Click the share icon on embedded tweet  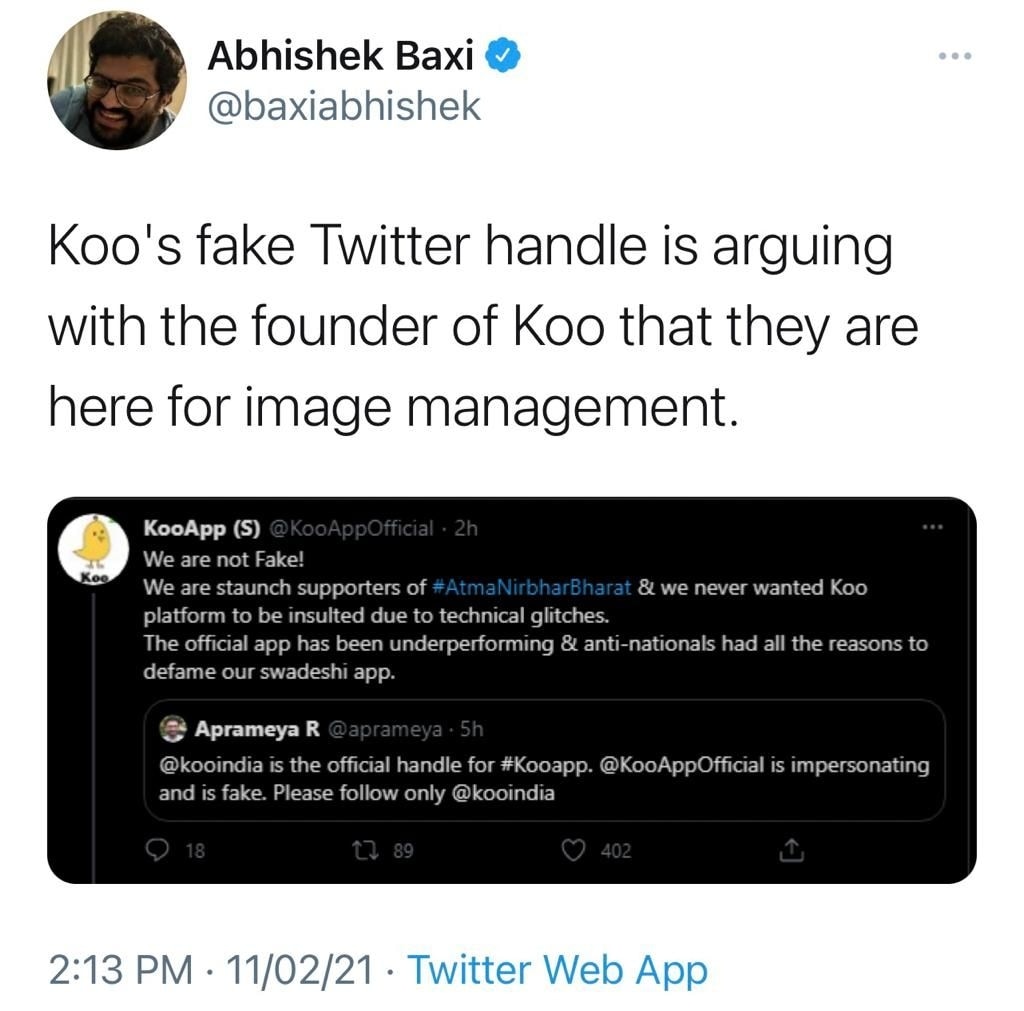click(790, 850)
